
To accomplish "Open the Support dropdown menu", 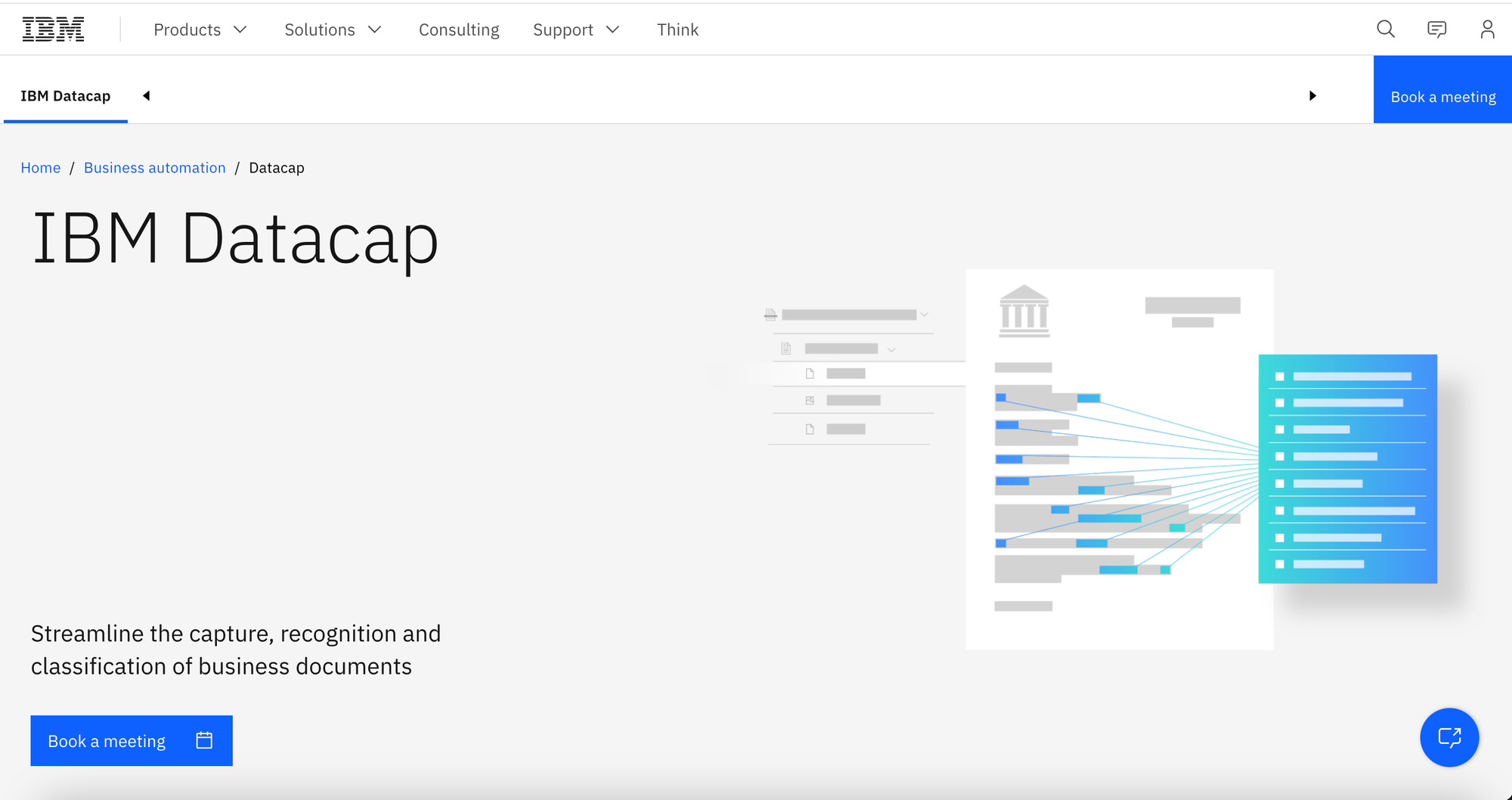I will tap(576, 29).
